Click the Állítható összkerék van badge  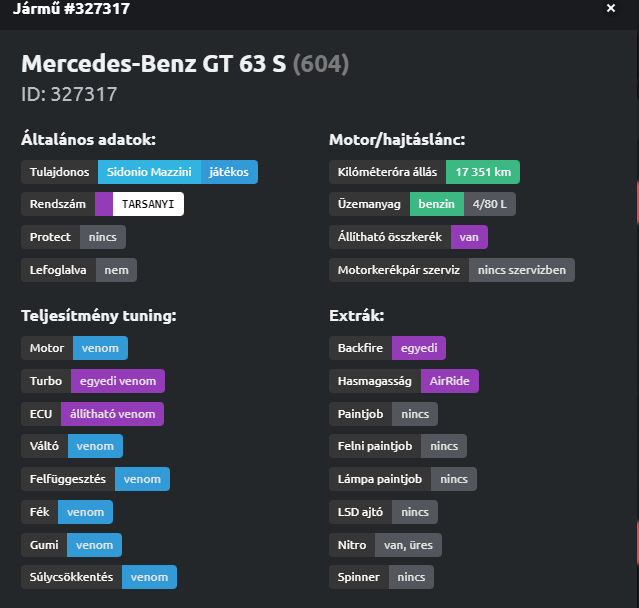[x=469, y=237]
